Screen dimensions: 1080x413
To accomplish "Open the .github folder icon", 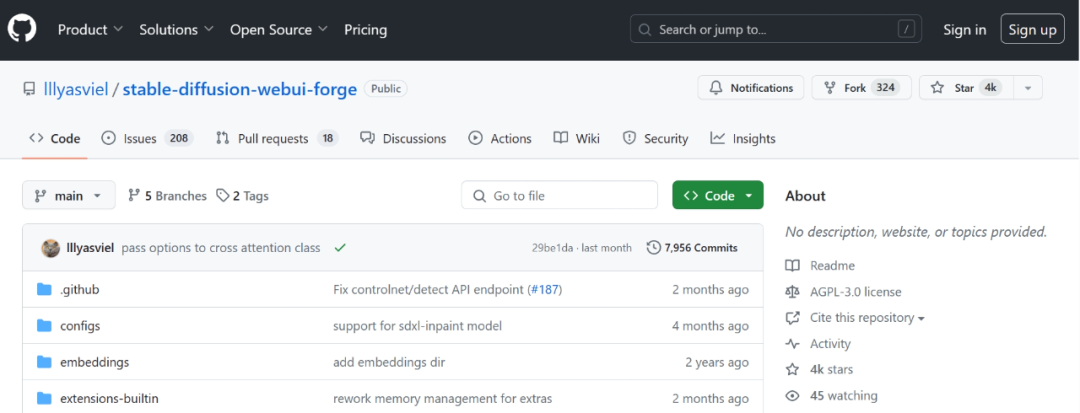I will [x=44, y=290].
